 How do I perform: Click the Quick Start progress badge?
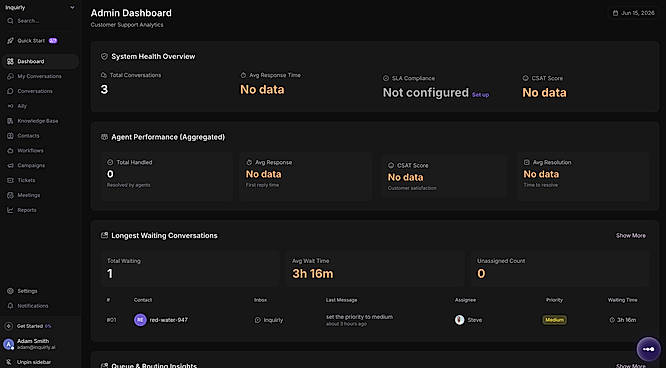pyautogui.click(x=53, y=41)
